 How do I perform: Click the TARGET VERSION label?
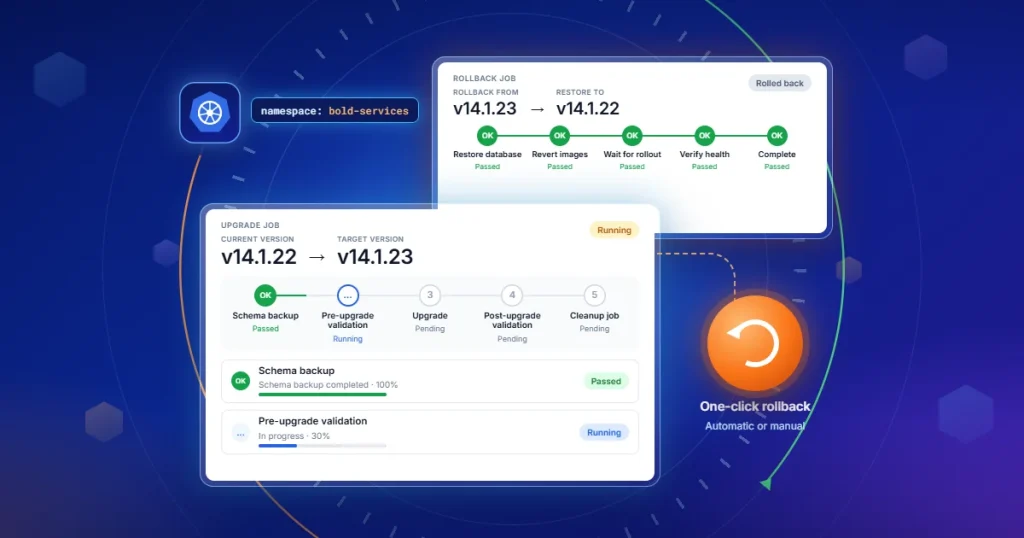pyautogui.click(x=370, y=239)
